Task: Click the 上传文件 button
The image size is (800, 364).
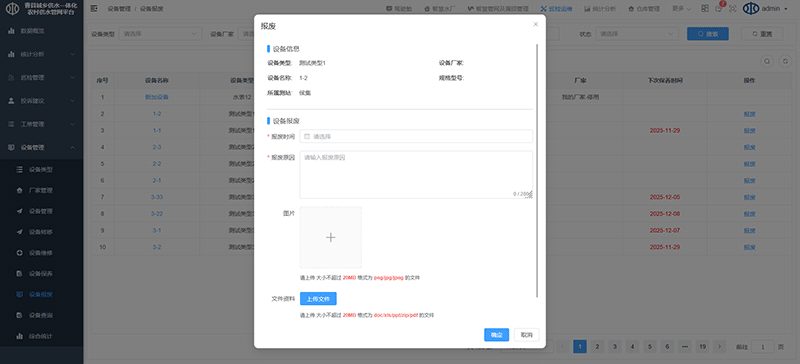Action: (x=318, y=299)
